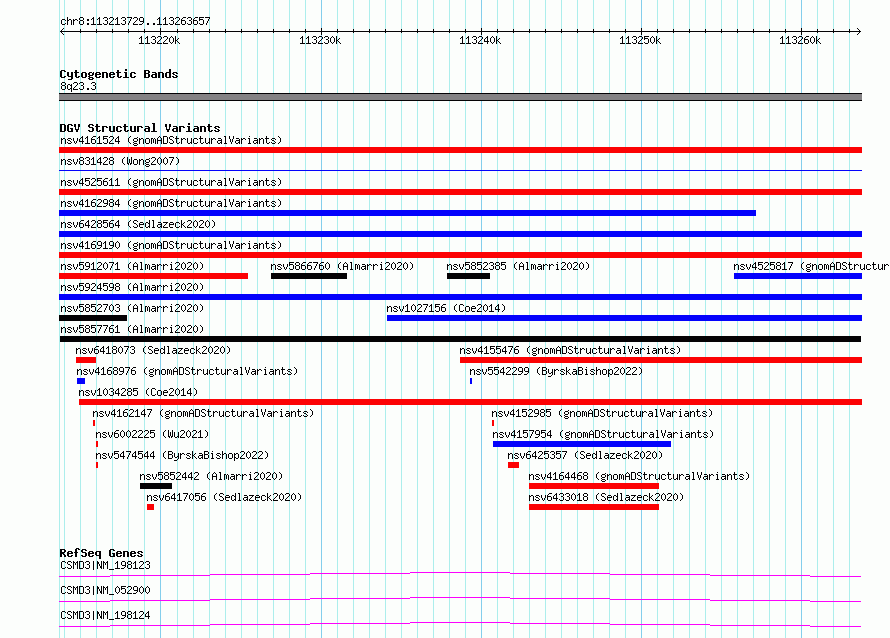Select the red bar of nsv6433018
Viewport: 890px width, 638px height.
coord(594,507)
